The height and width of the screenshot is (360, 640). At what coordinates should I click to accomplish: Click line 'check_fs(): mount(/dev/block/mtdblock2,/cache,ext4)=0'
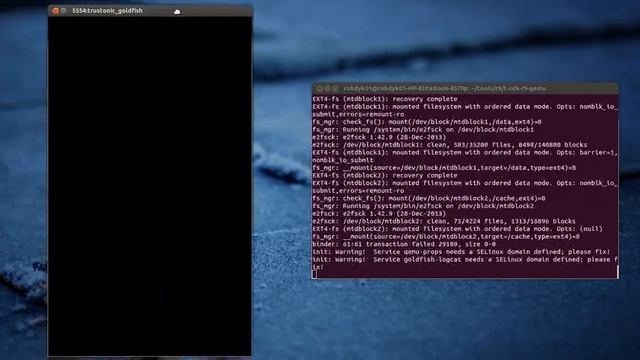click(x=429, y=198)
